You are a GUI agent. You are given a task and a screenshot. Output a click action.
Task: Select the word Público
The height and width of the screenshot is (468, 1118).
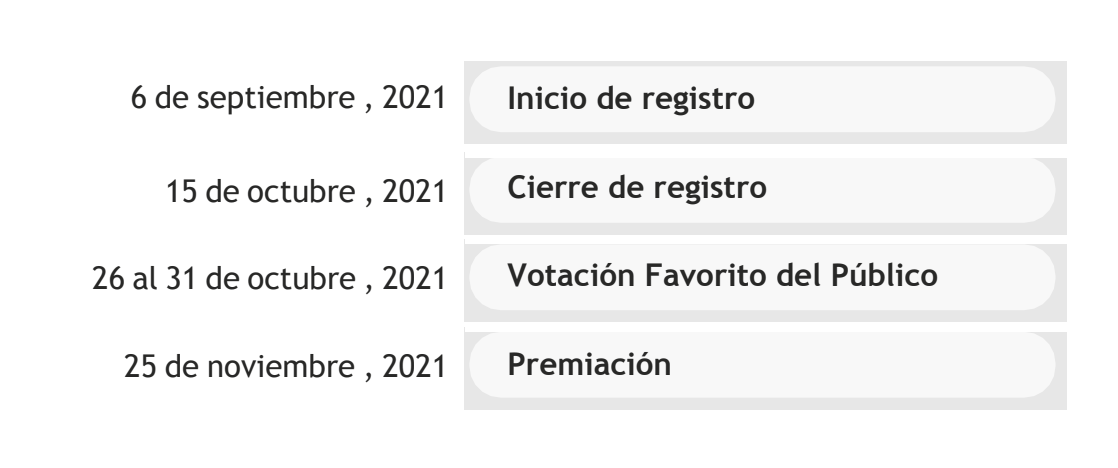[x=884, y=275]
